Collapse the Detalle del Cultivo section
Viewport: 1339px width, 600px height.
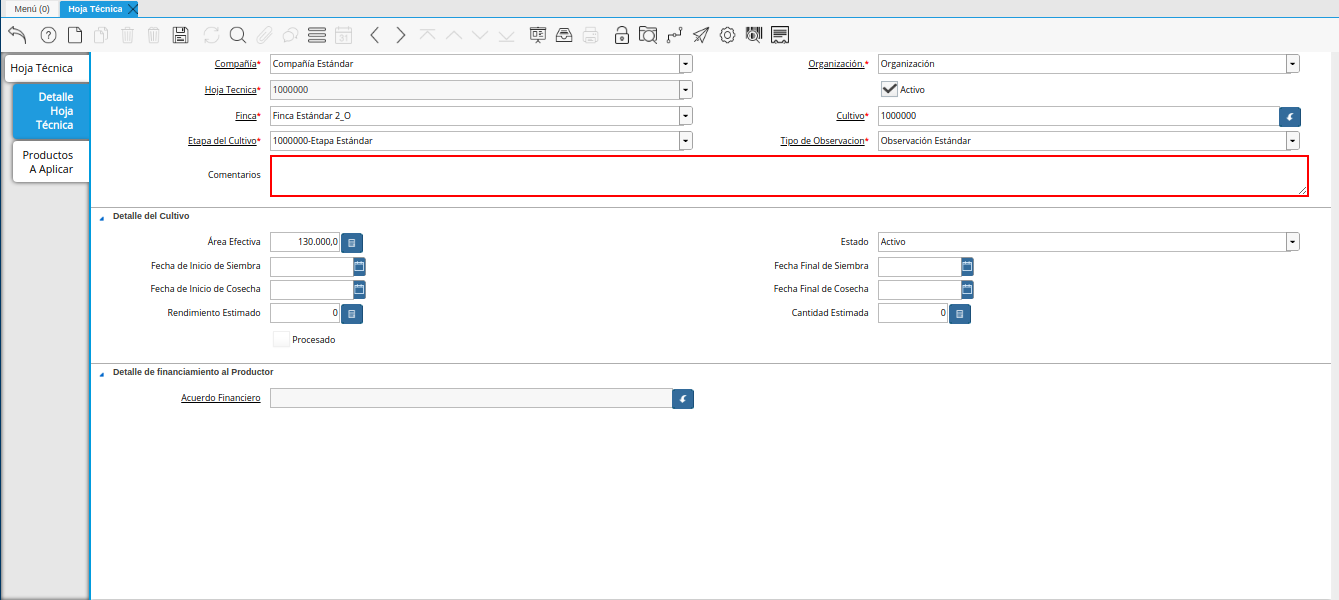102,216
